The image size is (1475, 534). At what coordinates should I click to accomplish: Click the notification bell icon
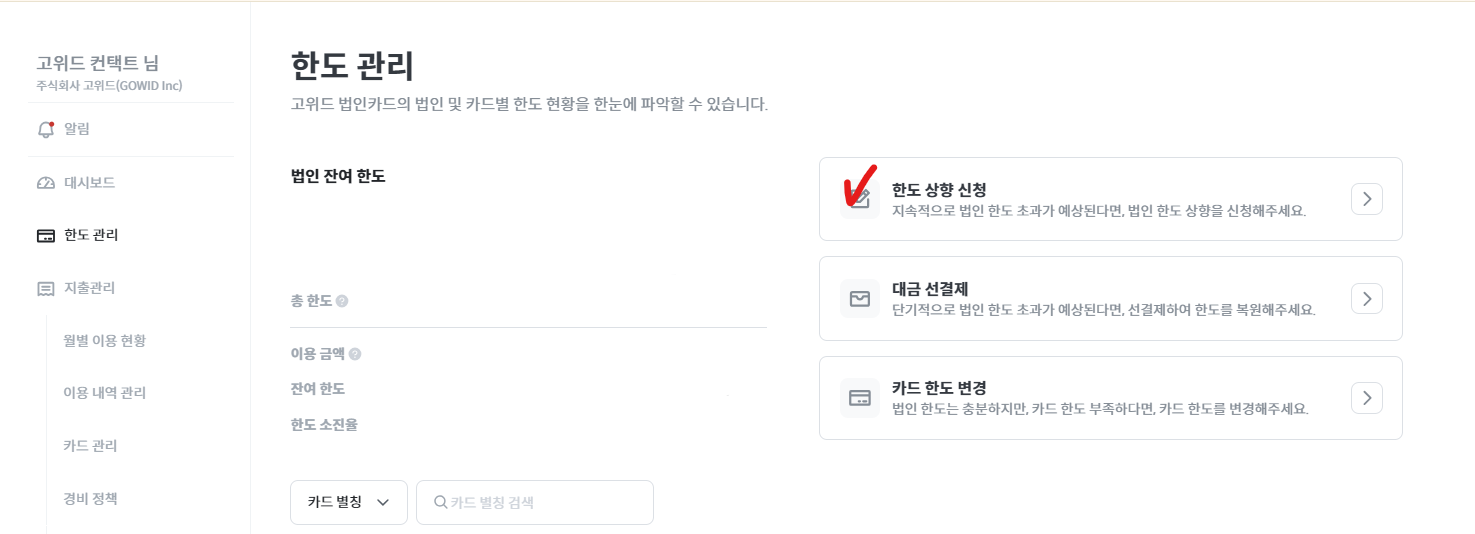[45, 130]
